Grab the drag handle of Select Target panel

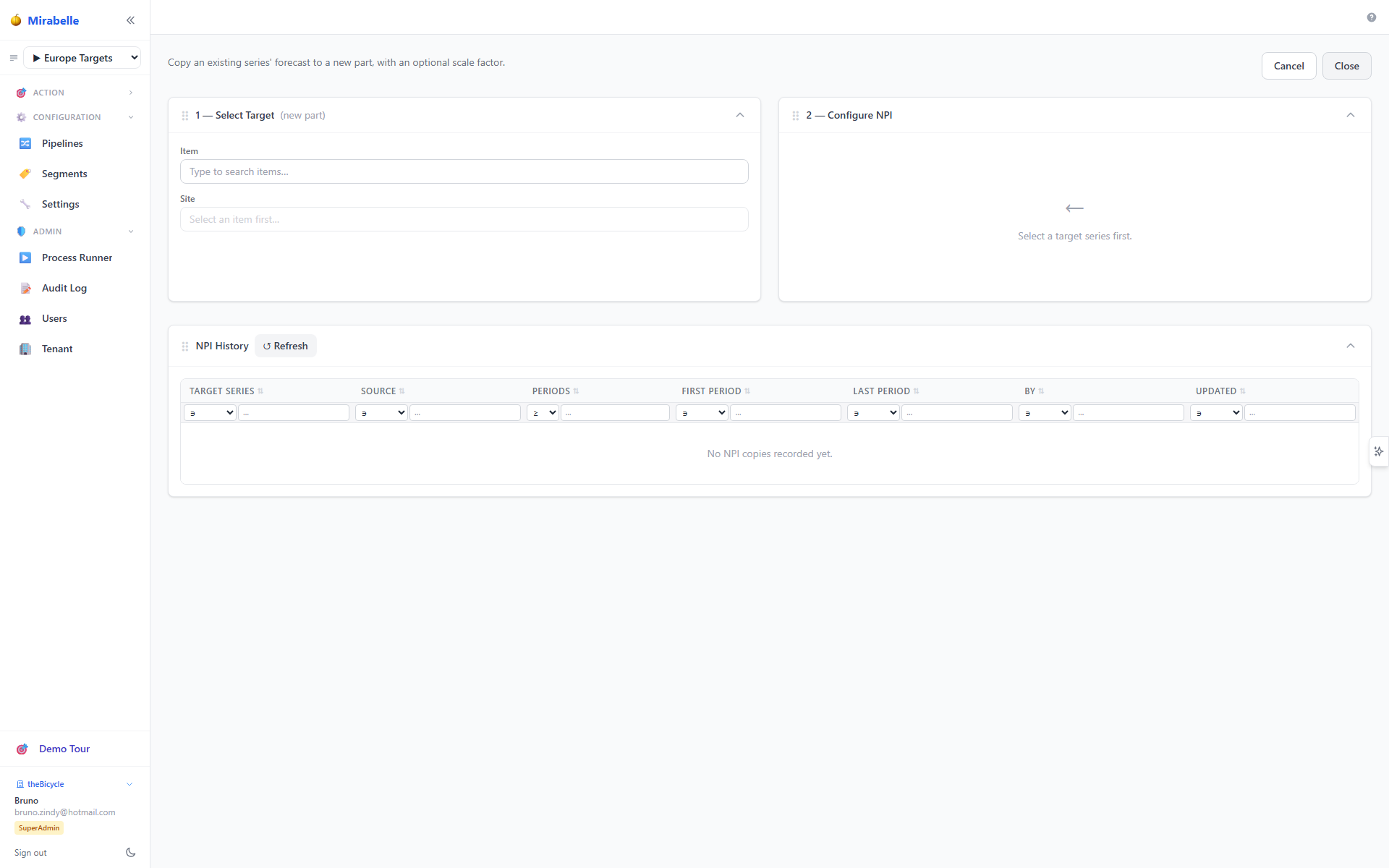[x=185, y=116]
